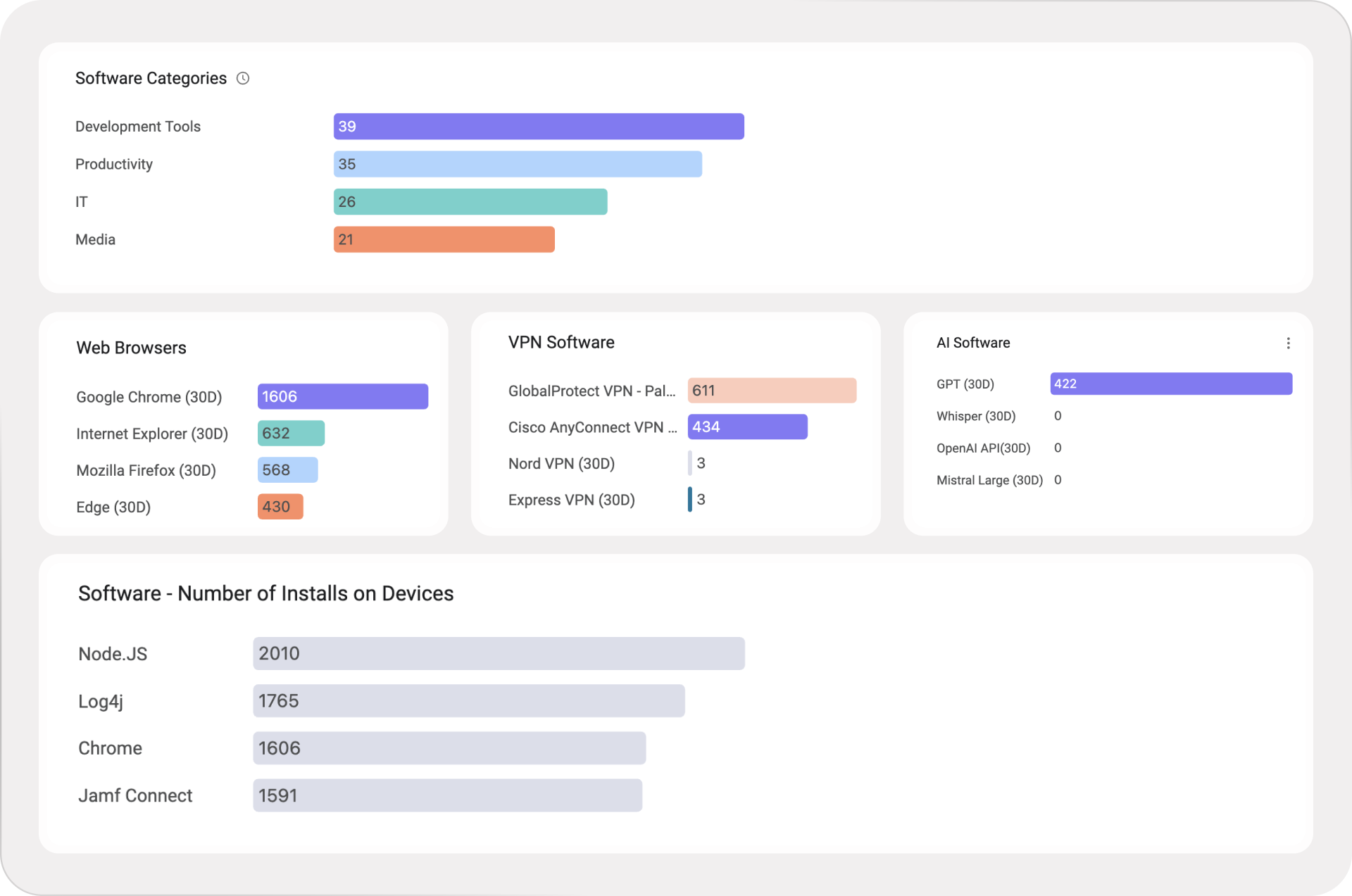This screenshot has height=896, width=1352.
Task: Click the GPT (30D) 422 bar
Action: (1170, 384)
